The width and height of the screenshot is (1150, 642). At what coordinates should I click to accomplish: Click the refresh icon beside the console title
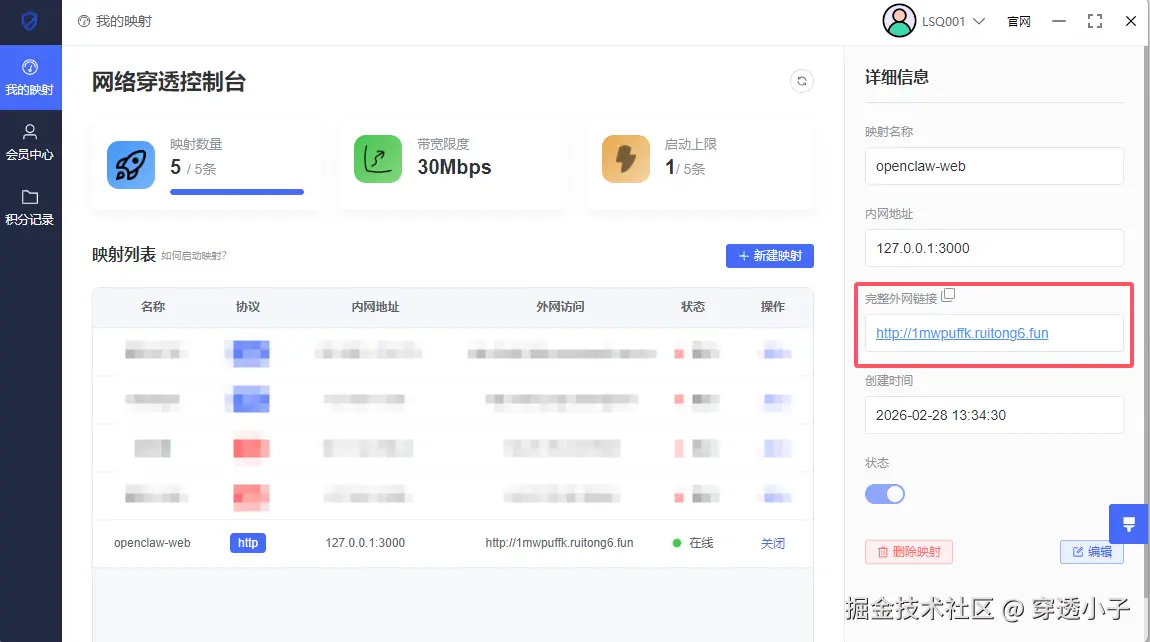click(802, 81)
